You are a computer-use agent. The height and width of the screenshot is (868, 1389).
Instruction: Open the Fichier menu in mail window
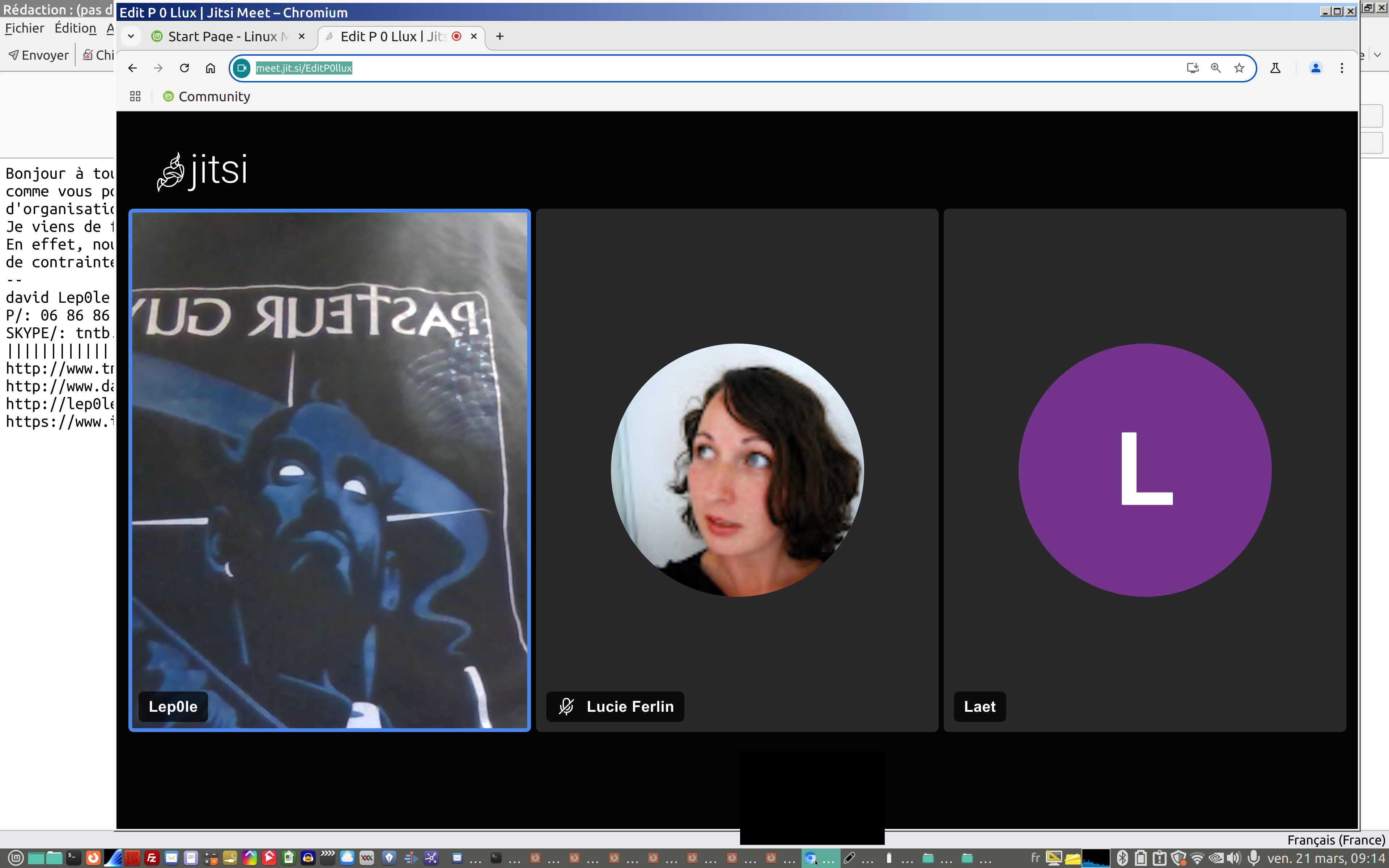tap(25, 28)
